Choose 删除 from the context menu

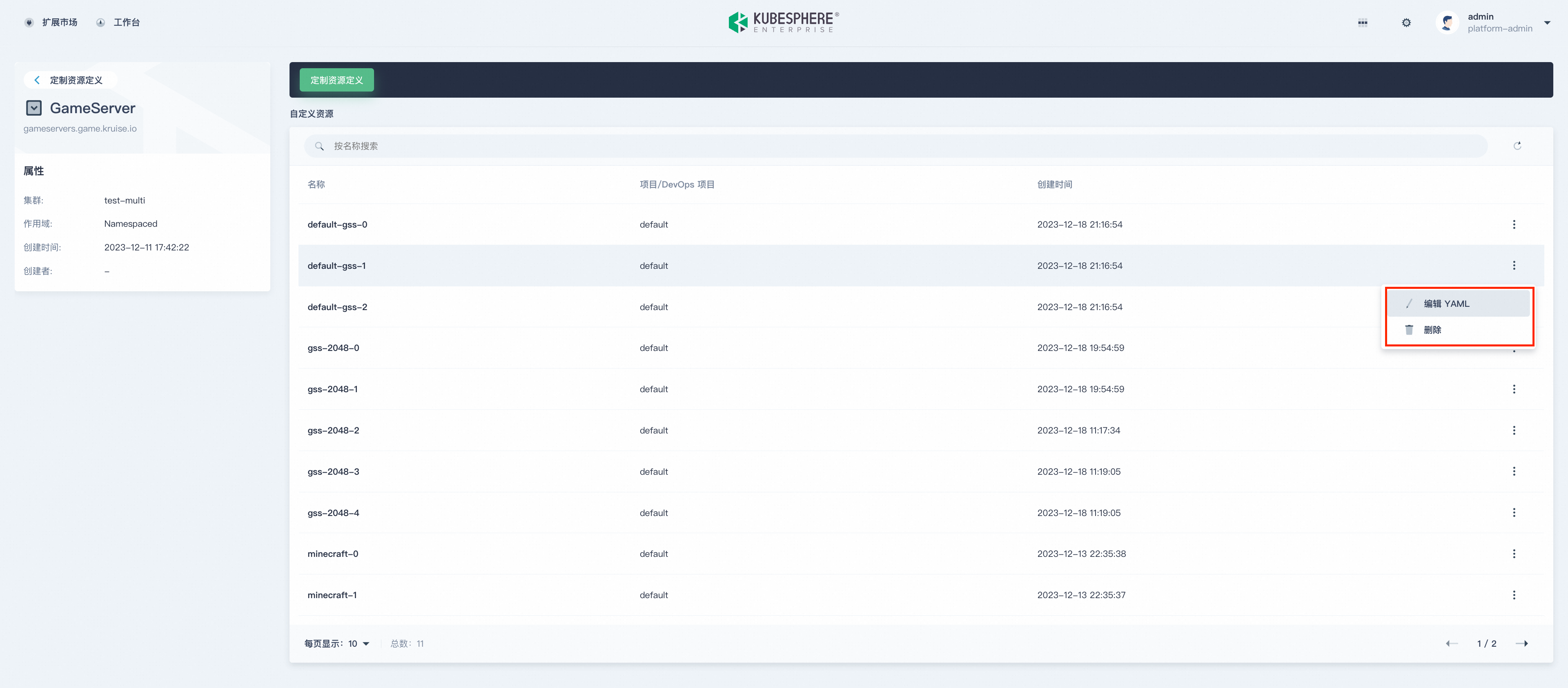click(x=1459, y=330)
